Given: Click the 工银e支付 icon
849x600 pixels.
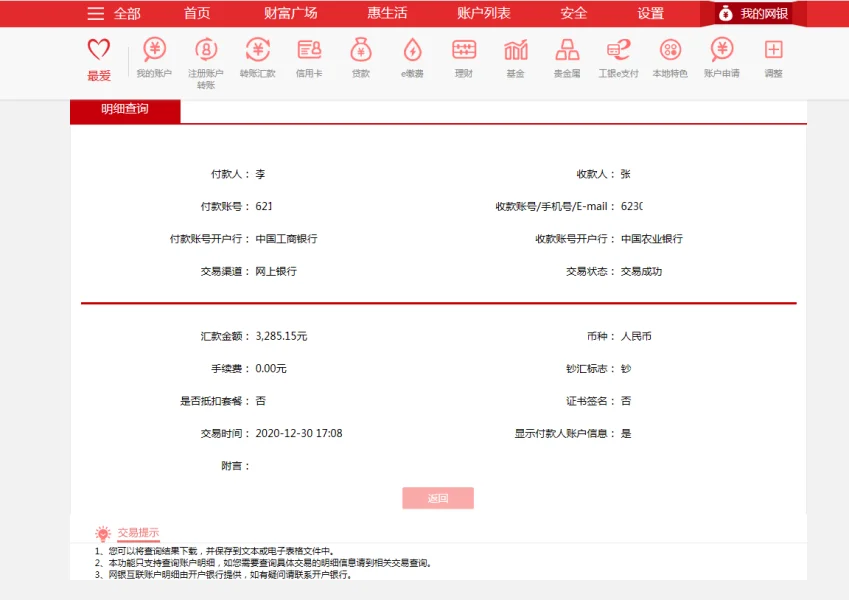Looking at the screenshot, I should tap(618, 50).
